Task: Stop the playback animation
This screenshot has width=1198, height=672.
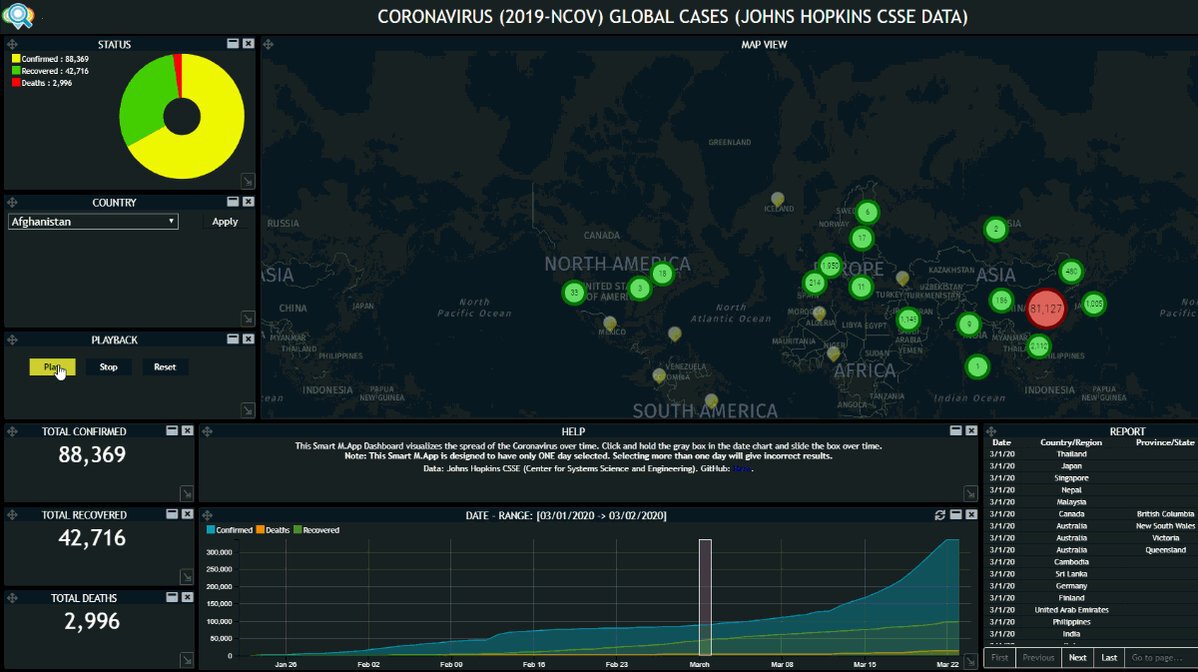Action: (108, 367)
